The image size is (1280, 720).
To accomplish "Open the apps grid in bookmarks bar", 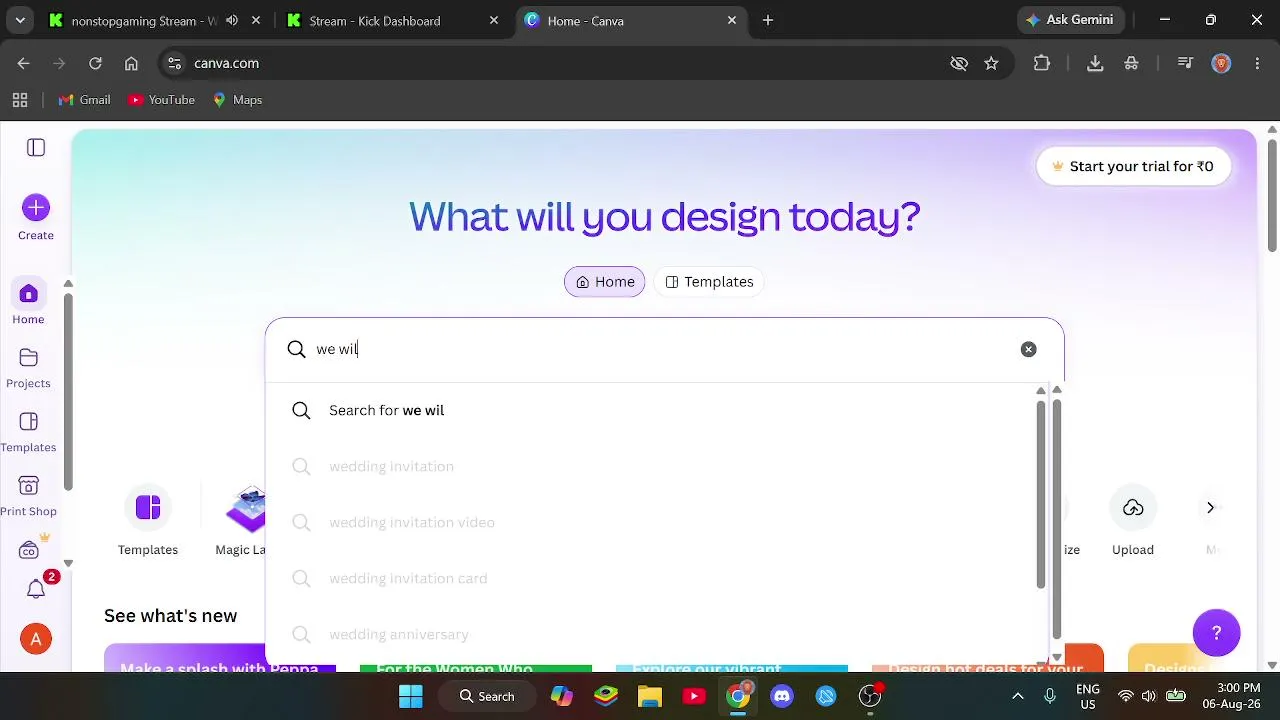I will tap(20, 100).
